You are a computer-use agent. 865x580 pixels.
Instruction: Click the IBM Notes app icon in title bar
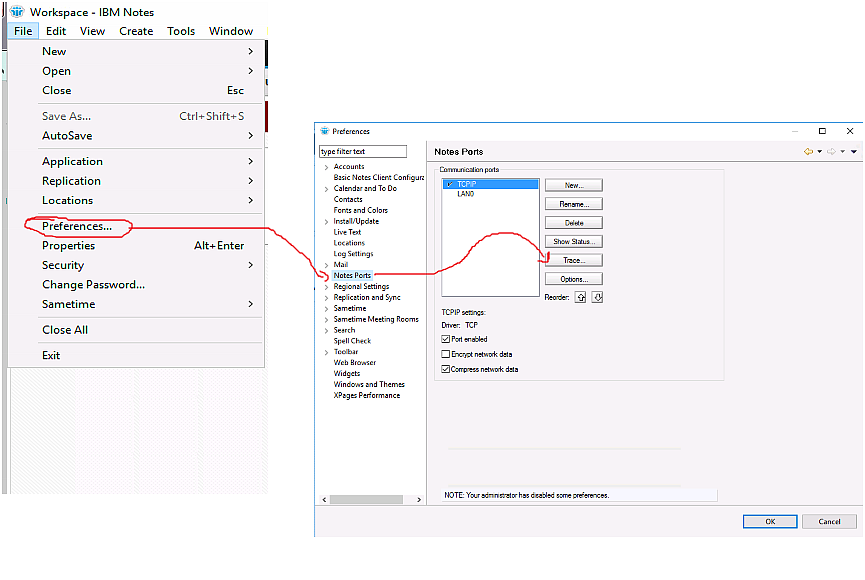pos(17,12)
